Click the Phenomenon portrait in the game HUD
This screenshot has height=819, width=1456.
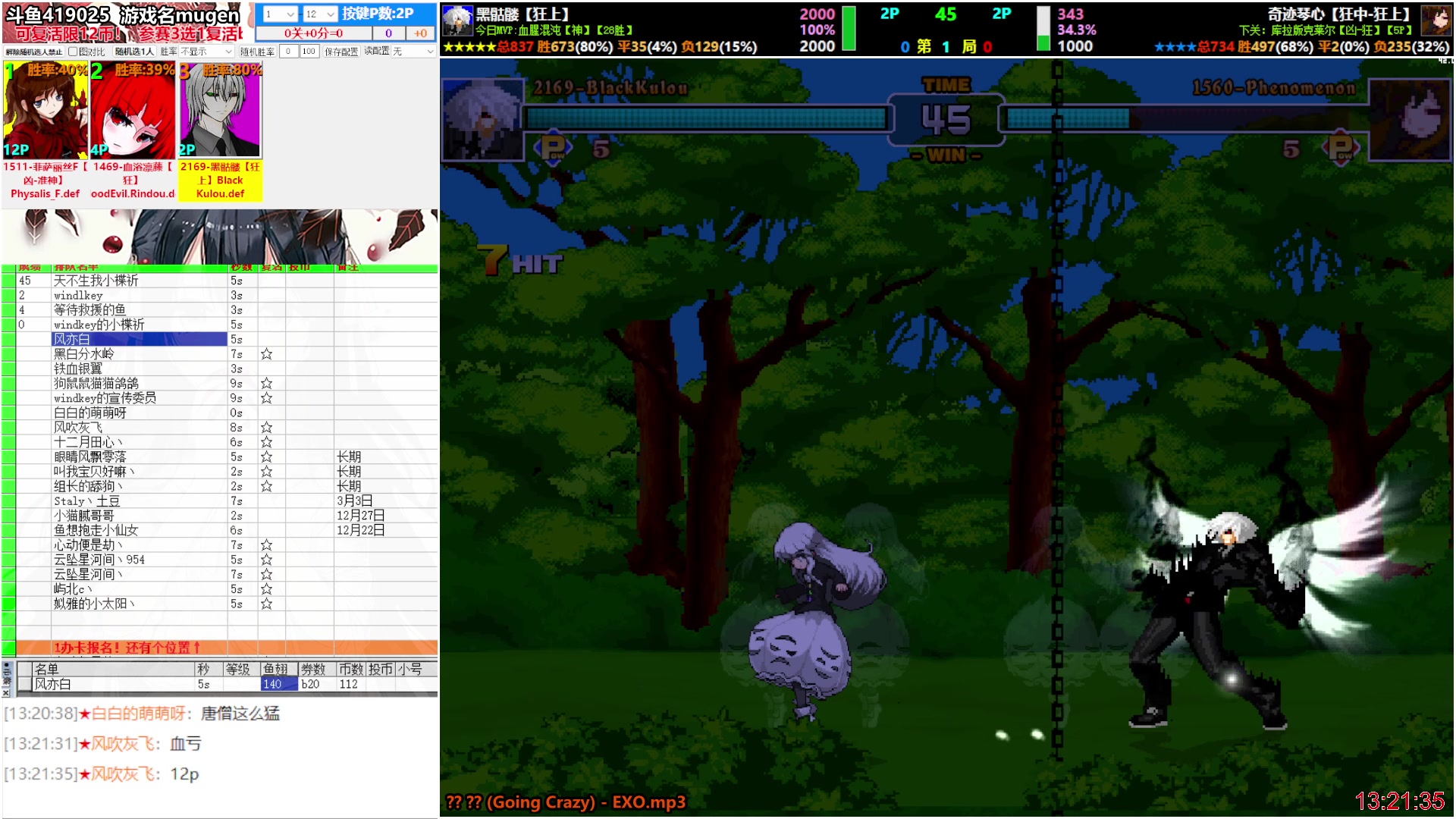(x=1410, y=118)
